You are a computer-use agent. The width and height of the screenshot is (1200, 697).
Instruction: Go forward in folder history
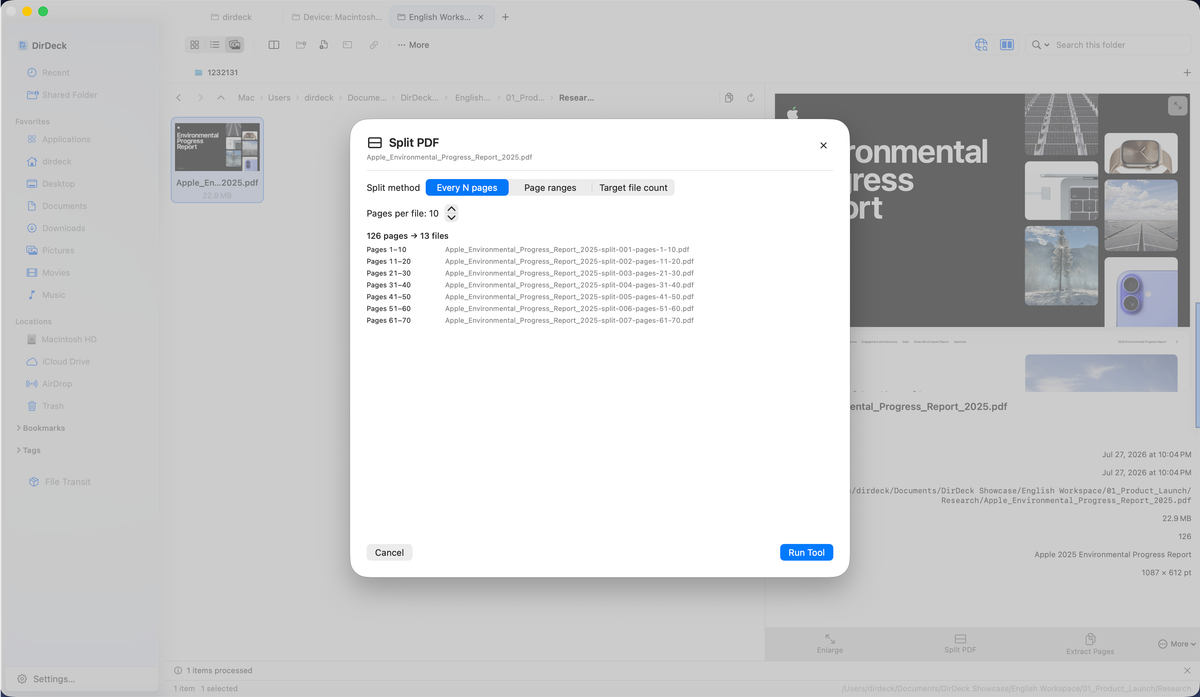pos(200,98)
